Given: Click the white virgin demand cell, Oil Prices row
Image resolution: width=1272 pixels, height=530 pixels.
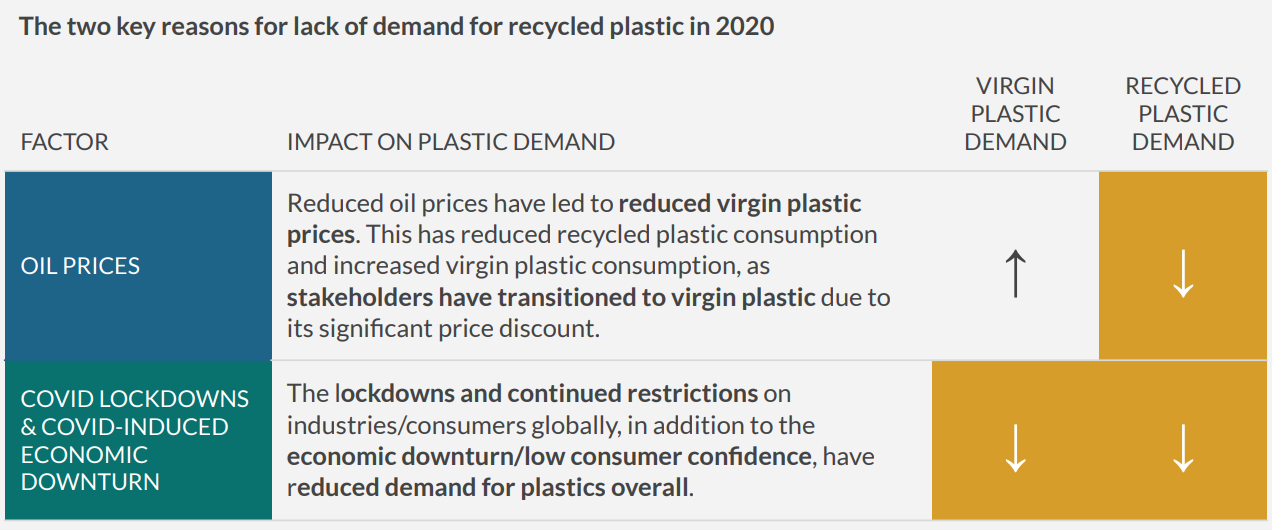Looking at the screenshot, I should tap(1015, 265).
